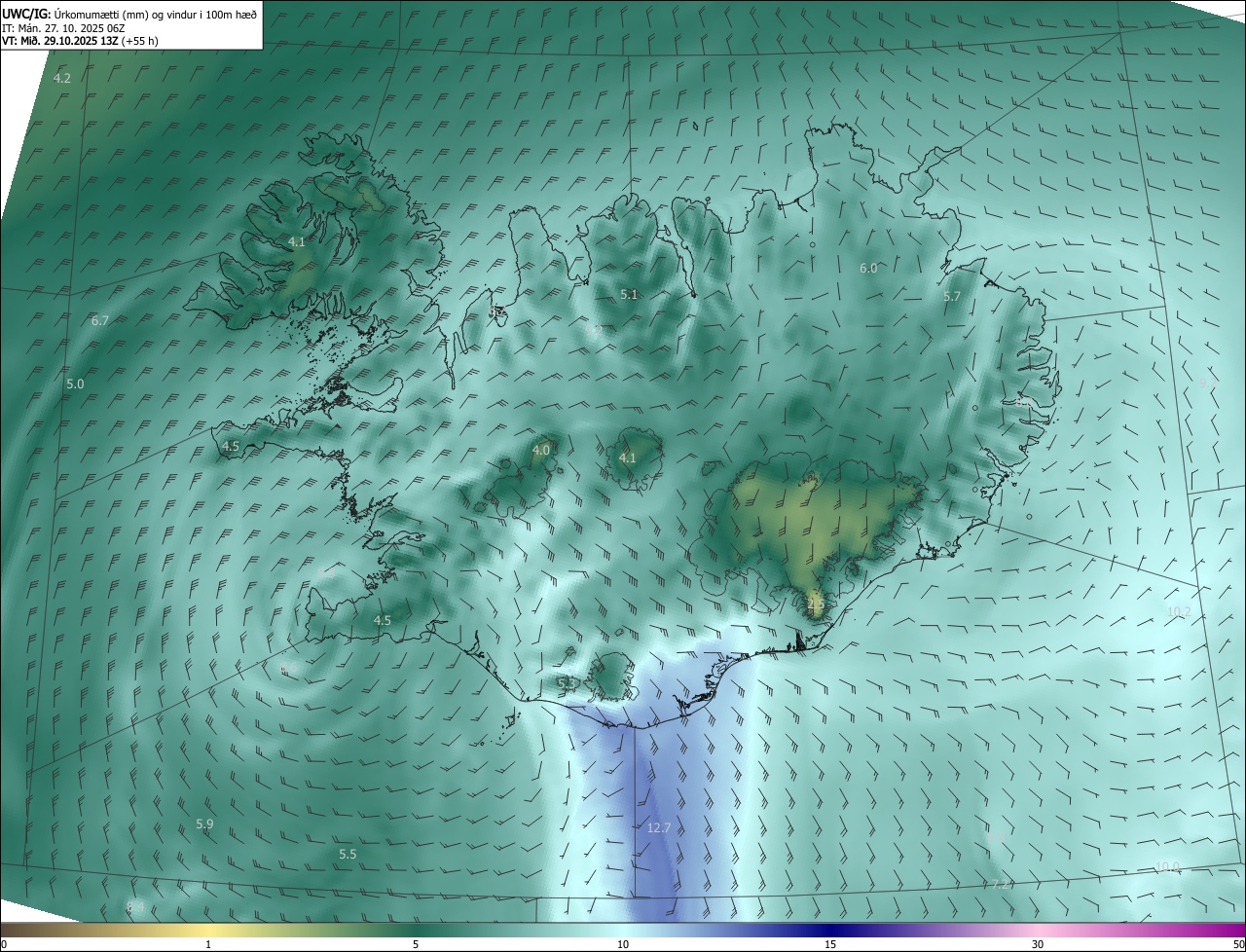Image resolution: width=1246 pixels, height=952 pixels.
Task: Click the 5.9 value label
Action: tap(204, 824)
